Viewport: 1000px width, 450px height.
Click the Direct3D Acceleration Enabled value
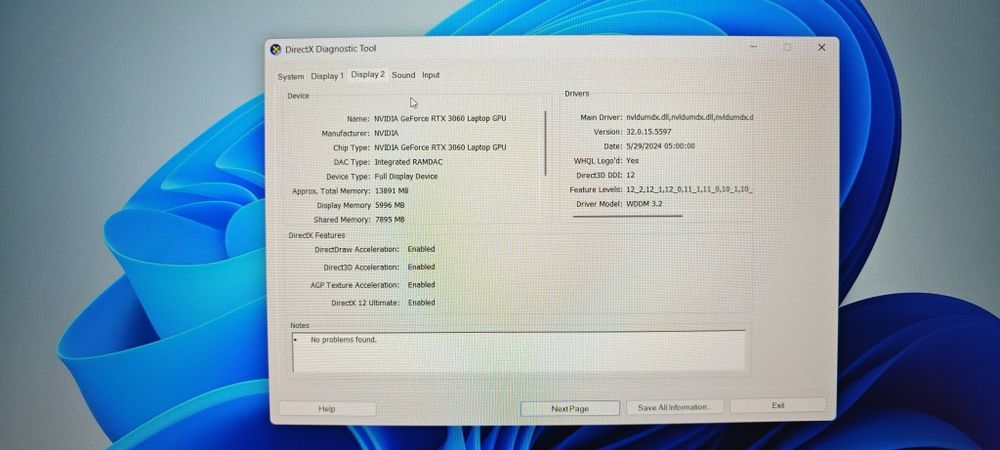[422, 267]
